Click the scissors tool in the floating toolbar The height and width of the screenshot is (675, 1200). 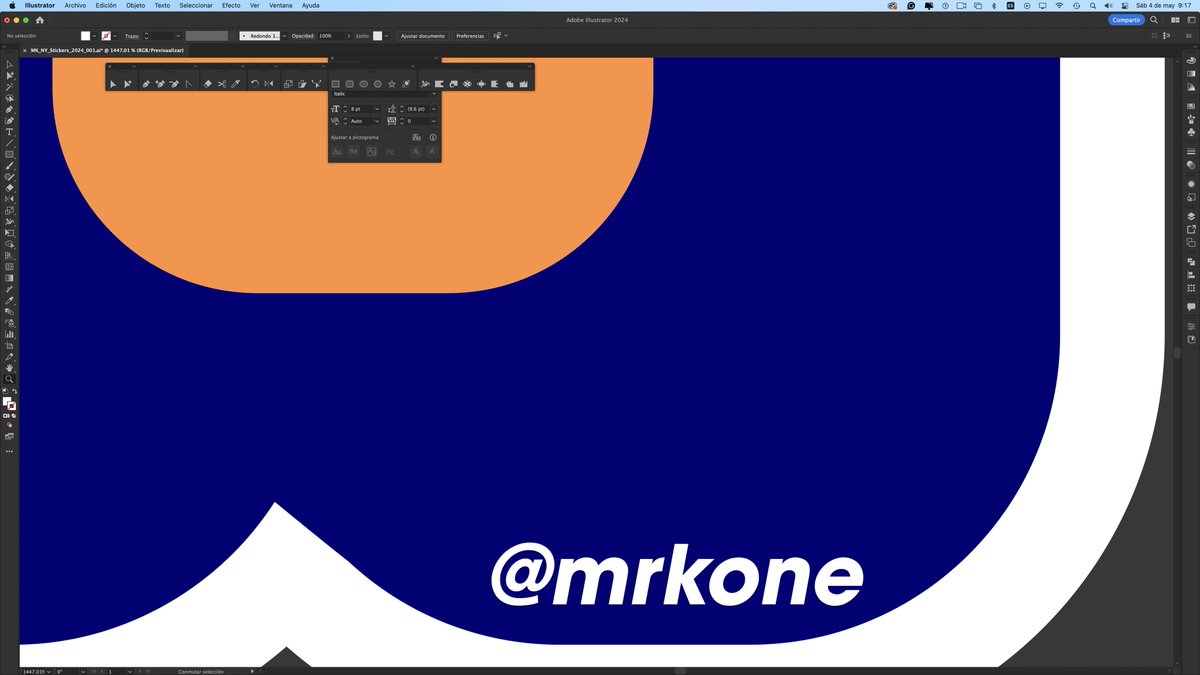tap(222, 84)
